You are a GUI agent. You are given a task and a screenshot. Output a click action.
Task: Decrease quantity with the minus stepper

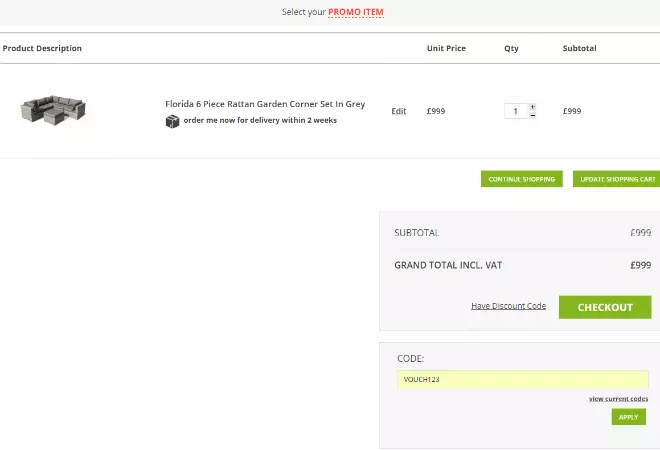coord(532,115)
